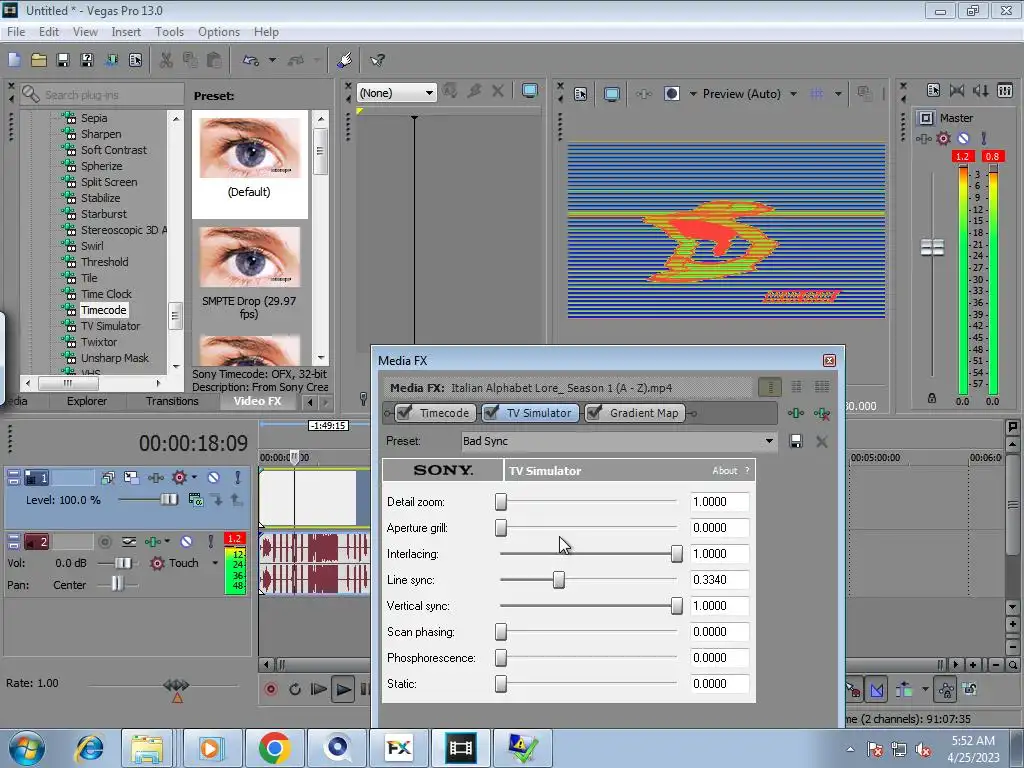Click the Search plug-ins field

tap(102, 95)
